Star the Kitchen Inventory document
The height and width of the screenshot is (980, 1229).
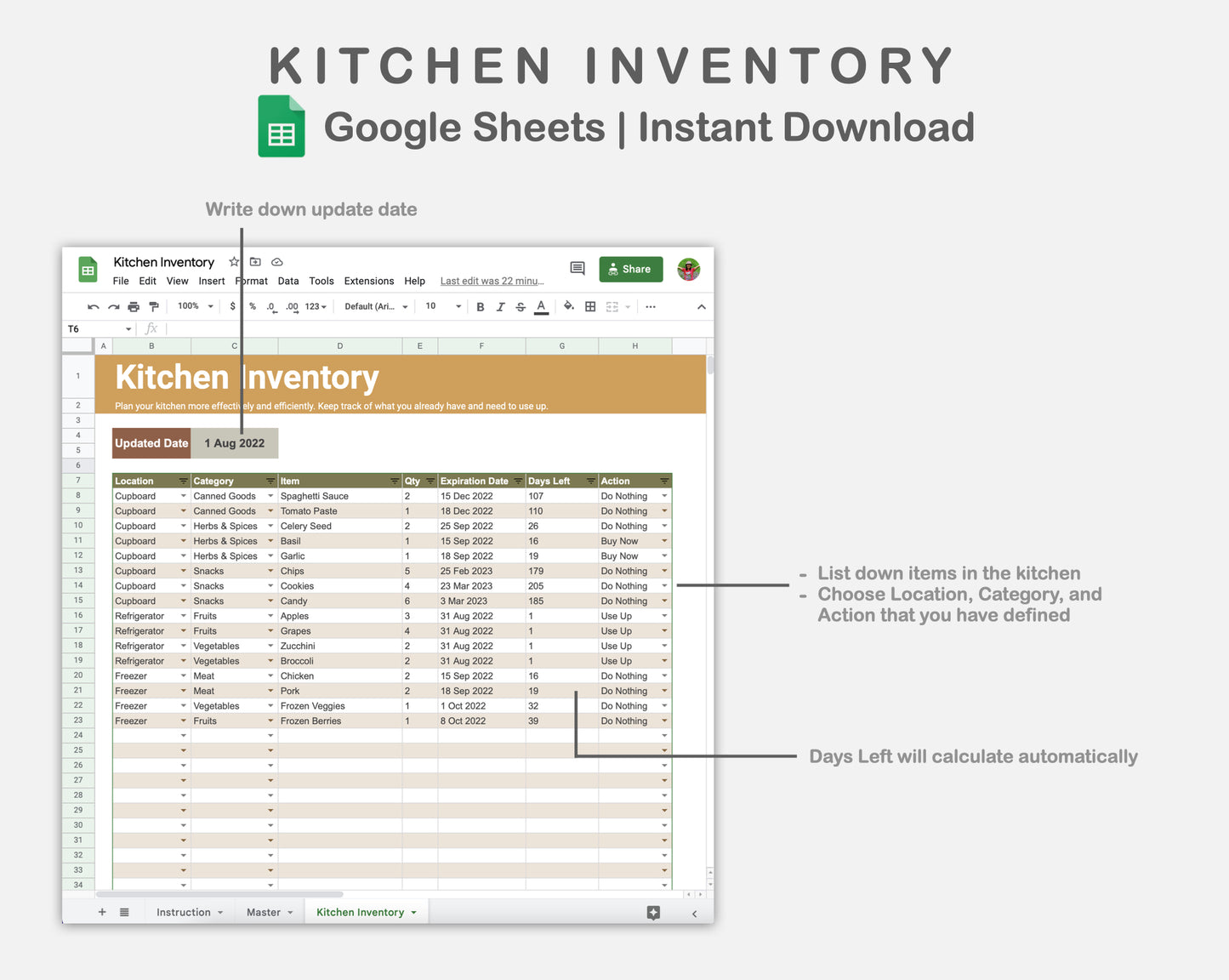tap(233, 262)
